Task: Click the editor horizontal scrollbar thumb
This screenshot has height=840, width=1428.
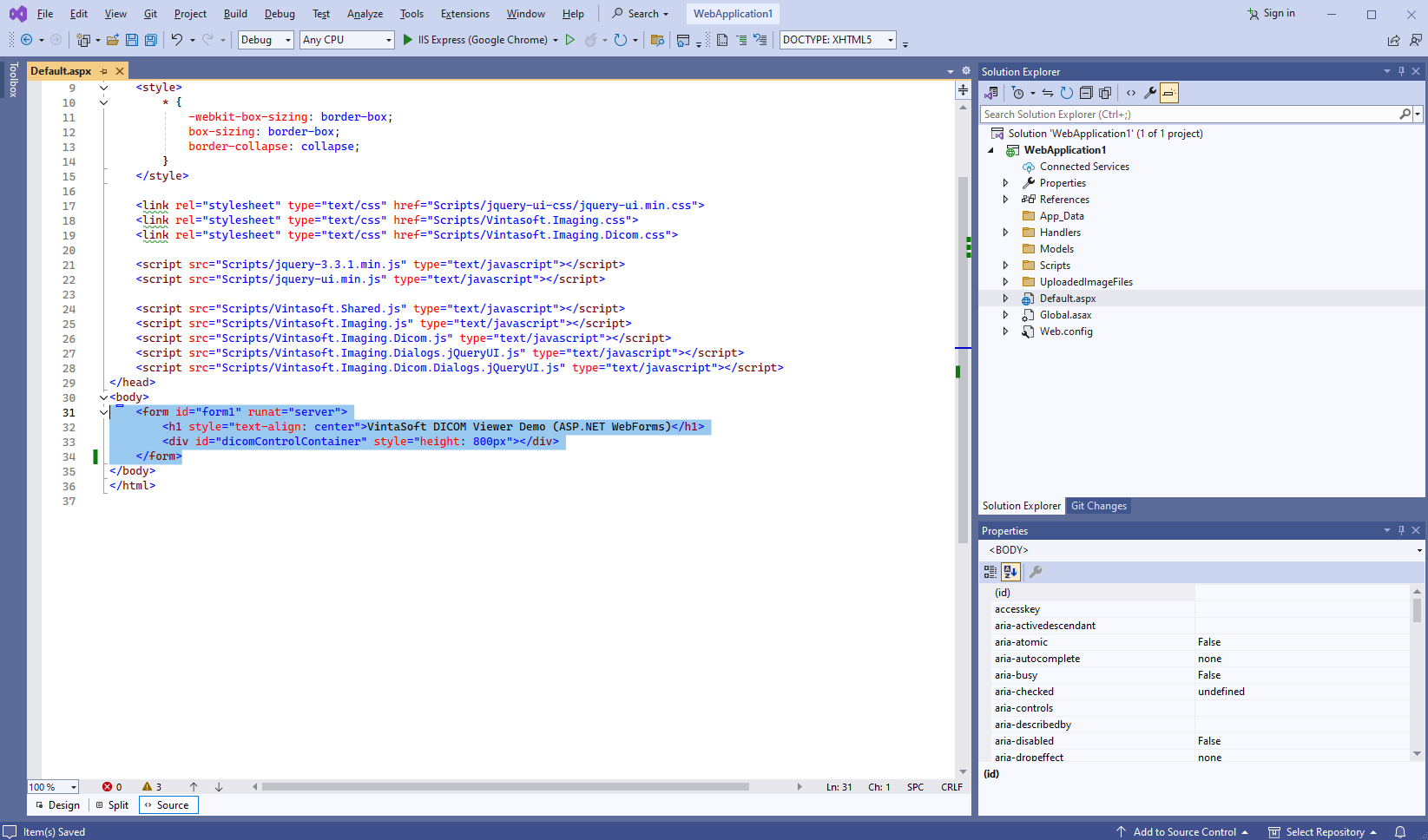Action: (x=505, y=787)
